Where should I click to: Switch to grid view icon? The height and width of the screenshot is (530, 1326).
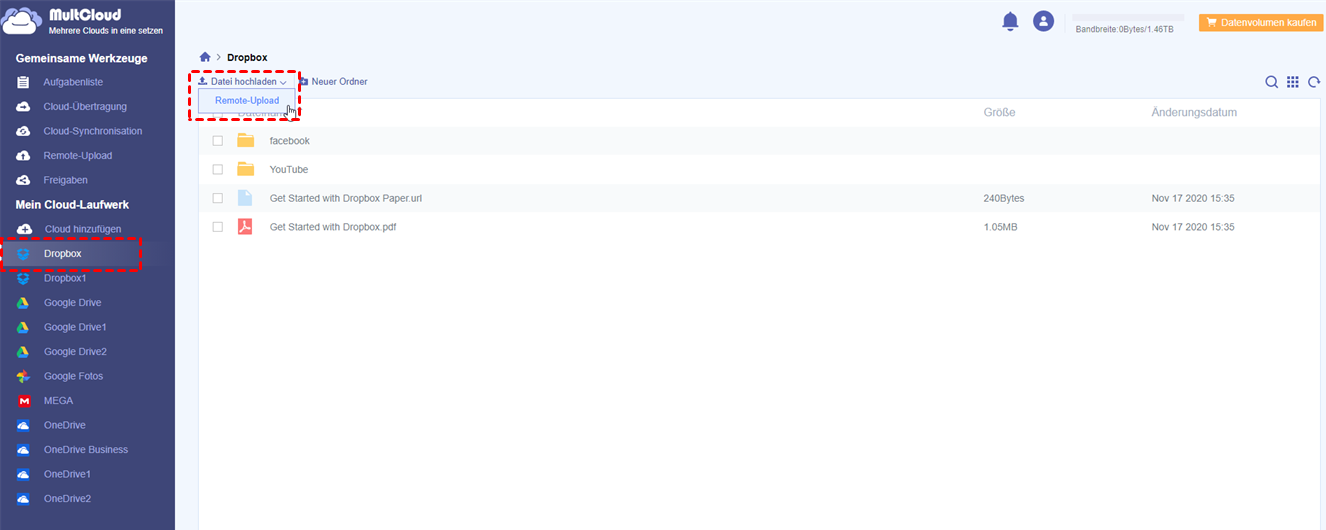pos(1293,82)
